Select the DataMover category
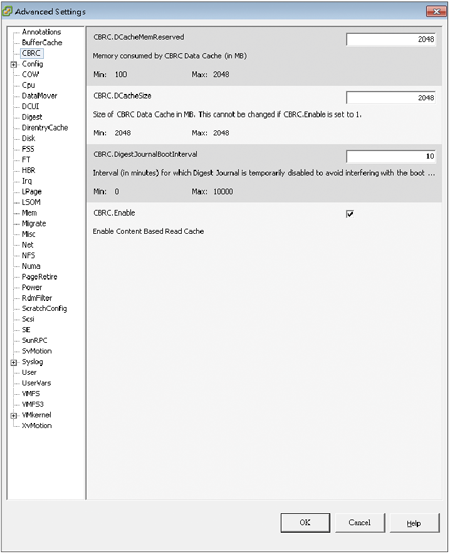The height and width of the screenshot is (554, 450). tap(39, 96)
